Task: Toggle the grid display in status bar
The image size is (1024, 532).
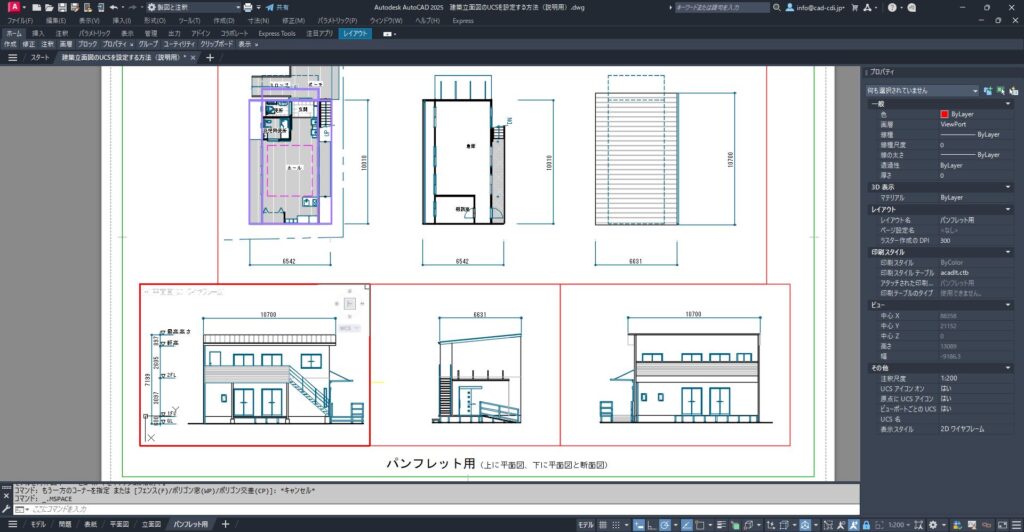Action: 603,525
